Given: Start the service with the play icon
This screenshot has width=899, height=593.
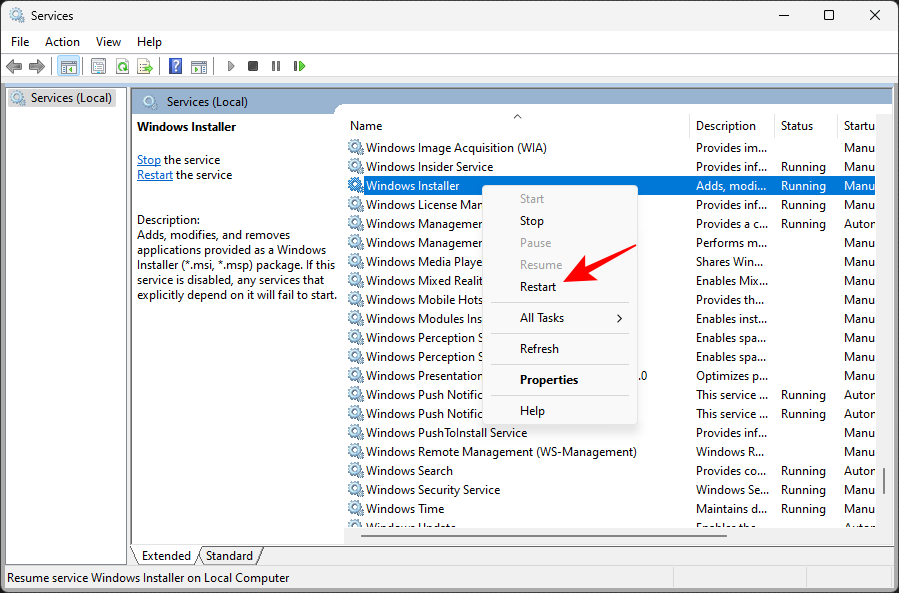Looking at the screenshot, I should click(x=230, y=66).
